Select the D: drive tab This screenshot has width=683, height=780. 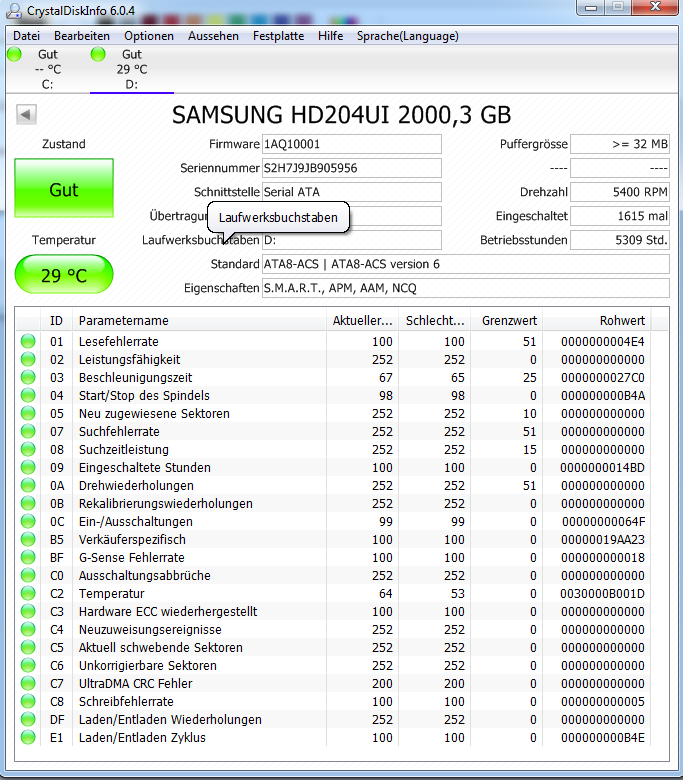point(132,69)
